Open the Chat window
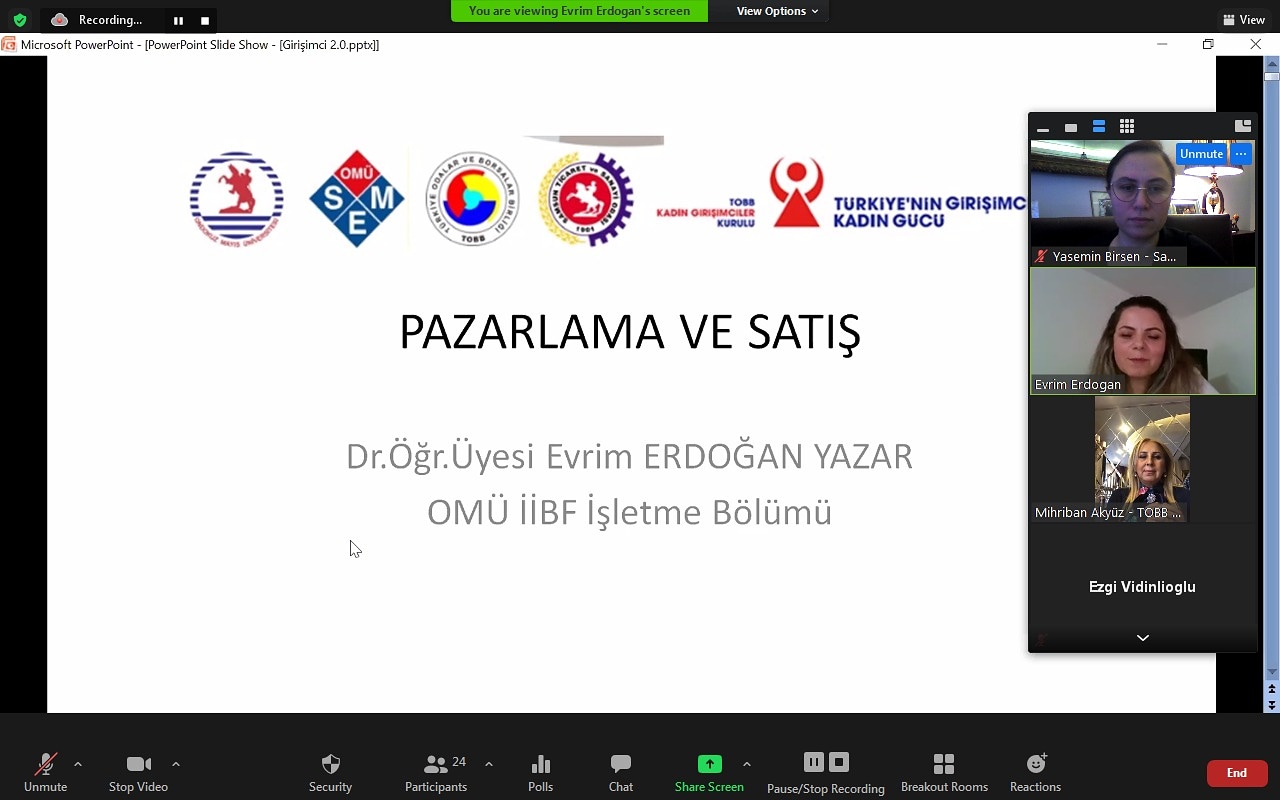The image size is (1280, 800). [620, 772]
